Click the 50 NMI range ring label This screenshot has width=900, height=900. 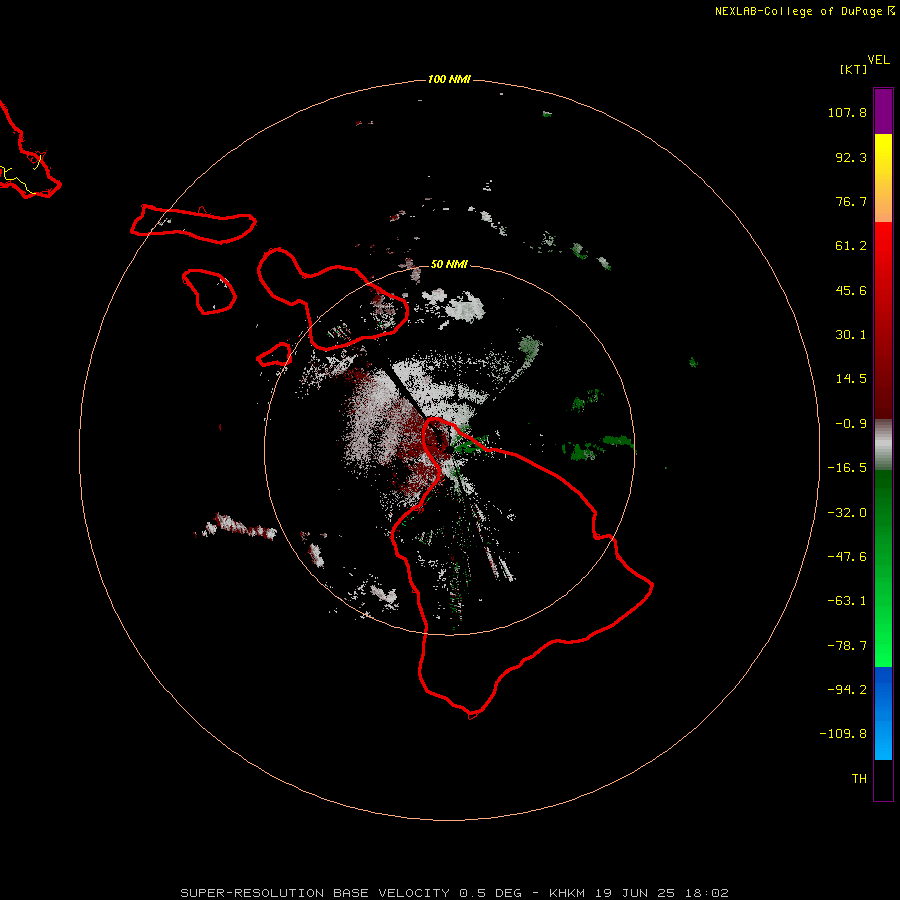pos(449,264)
